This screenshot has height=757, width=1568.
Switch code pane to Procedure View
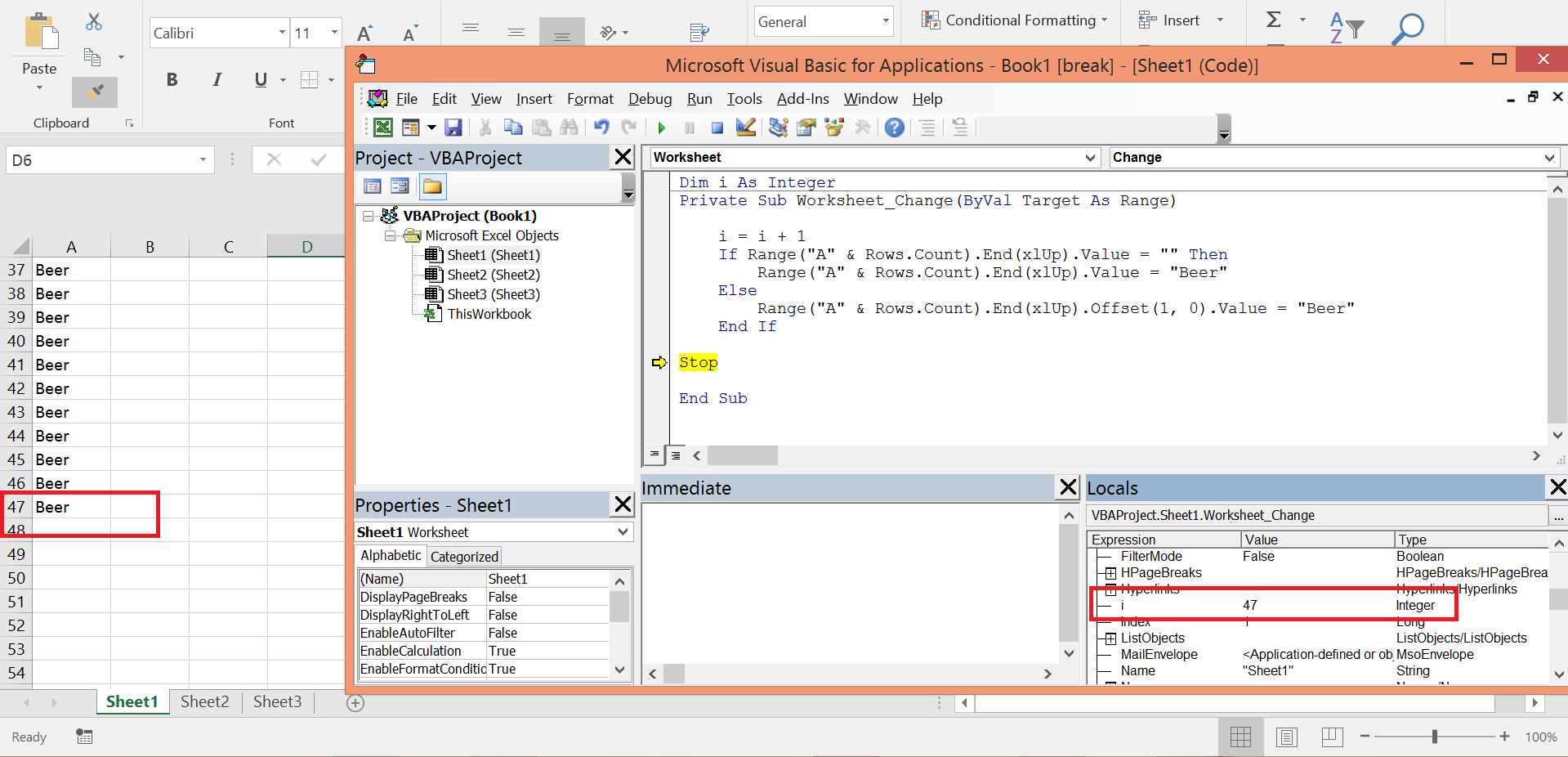654,454
